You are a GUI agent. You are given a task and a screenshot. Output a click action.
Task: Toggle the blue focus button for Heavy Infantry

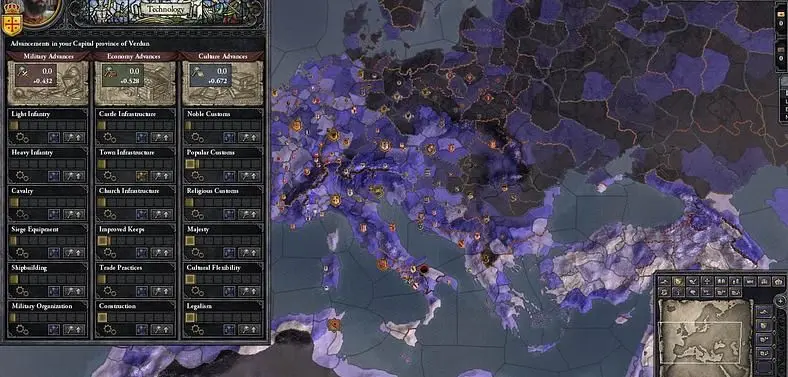(54, 176)
